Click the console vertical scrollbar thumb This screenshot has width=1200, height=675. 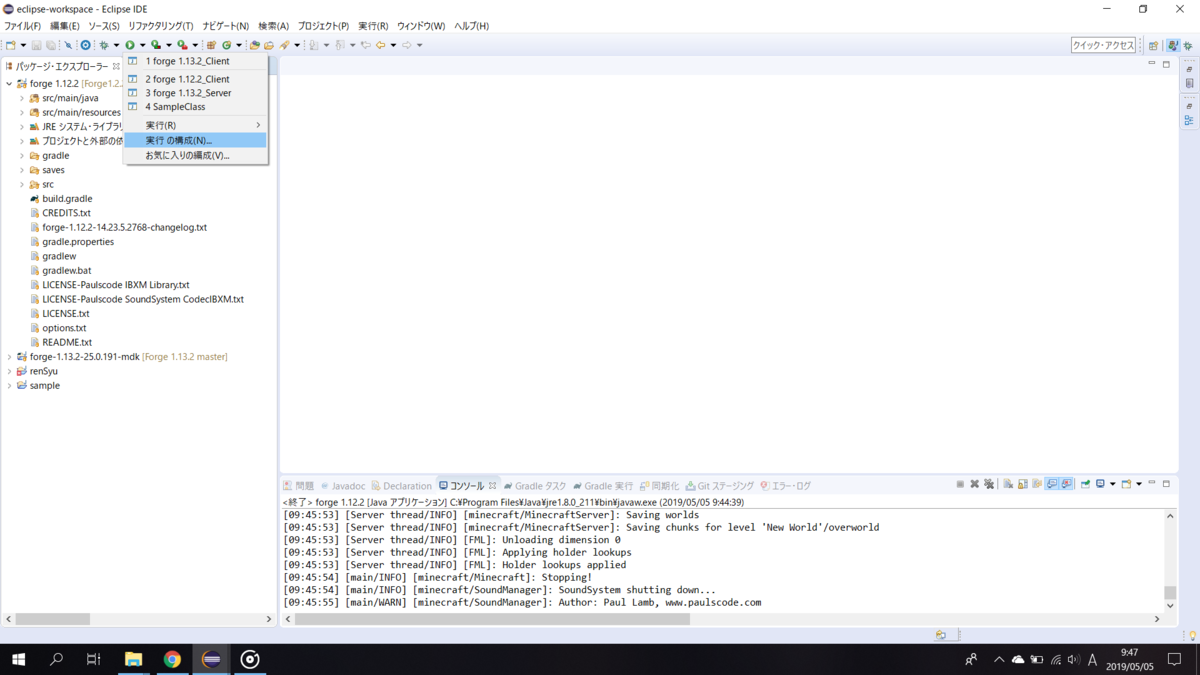pyautogui.click(x=1170, y=592)
